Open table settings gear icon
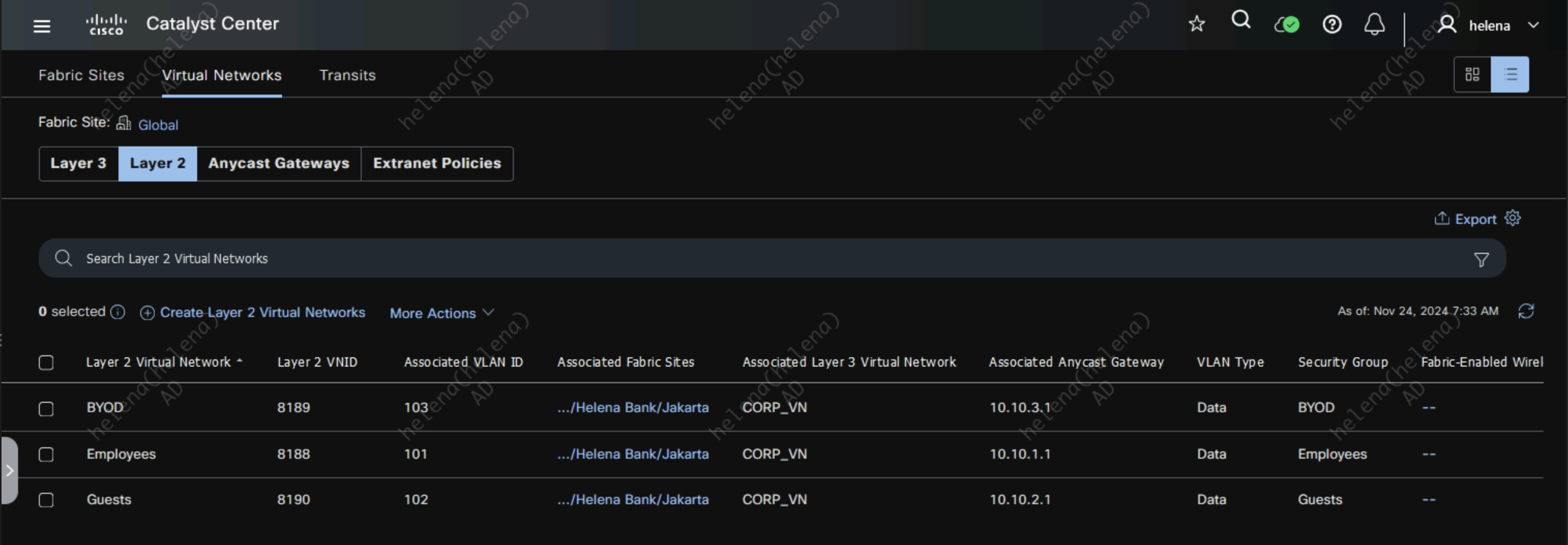Image resolution: width=1568 pixels, height=545 pixels. (1513, 218)
